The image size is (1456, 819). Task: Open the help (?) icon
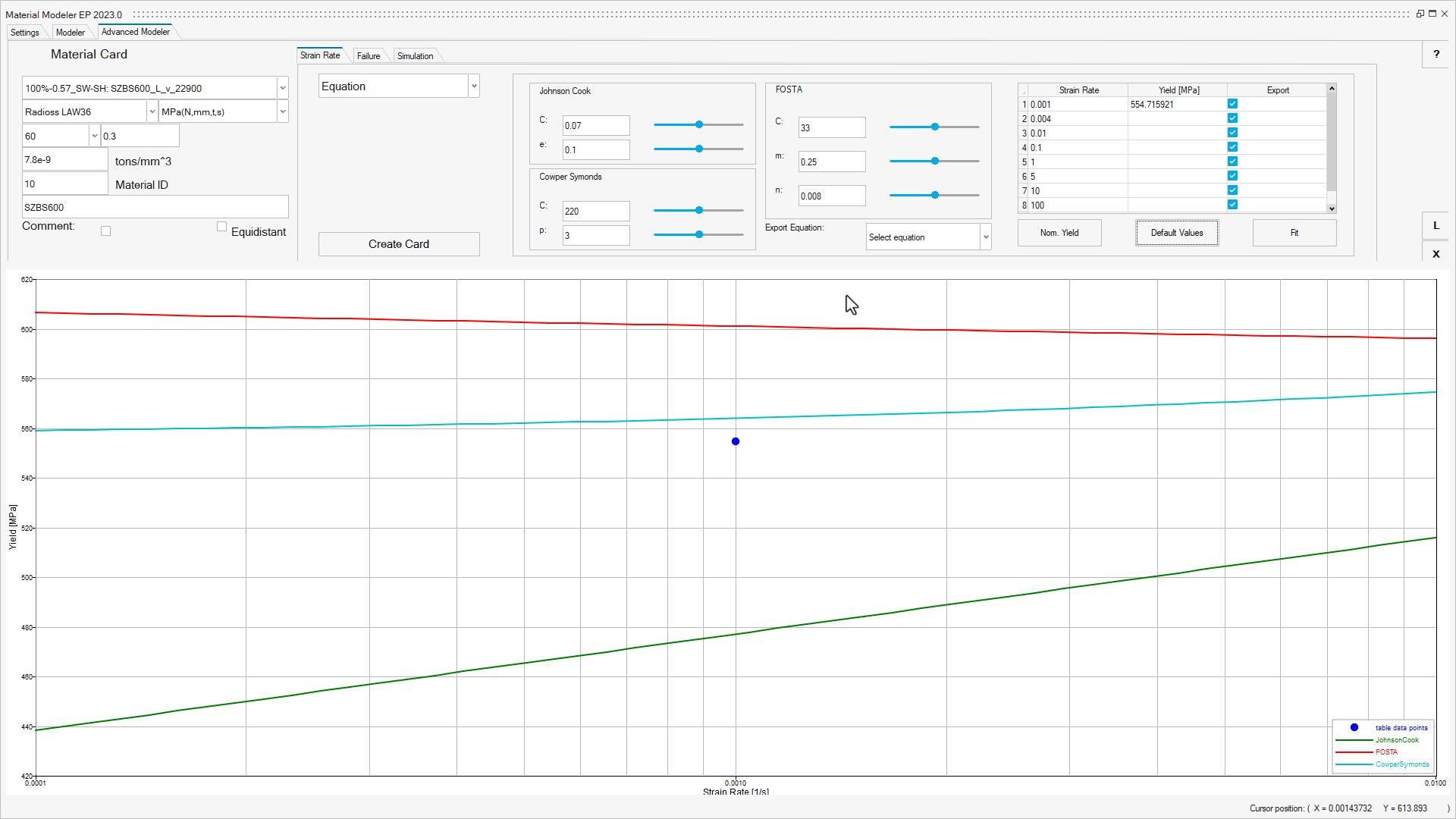click(x=1436, y=55)
